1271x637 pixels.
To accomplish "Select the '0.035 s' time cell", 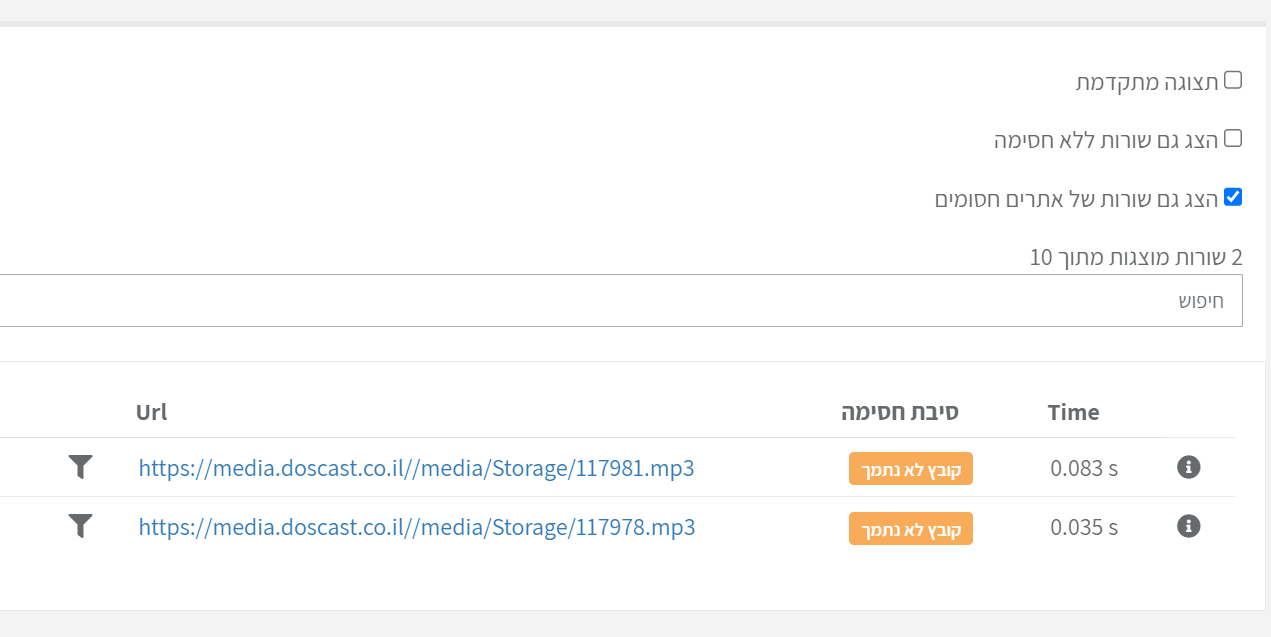I will (1084, 527).
